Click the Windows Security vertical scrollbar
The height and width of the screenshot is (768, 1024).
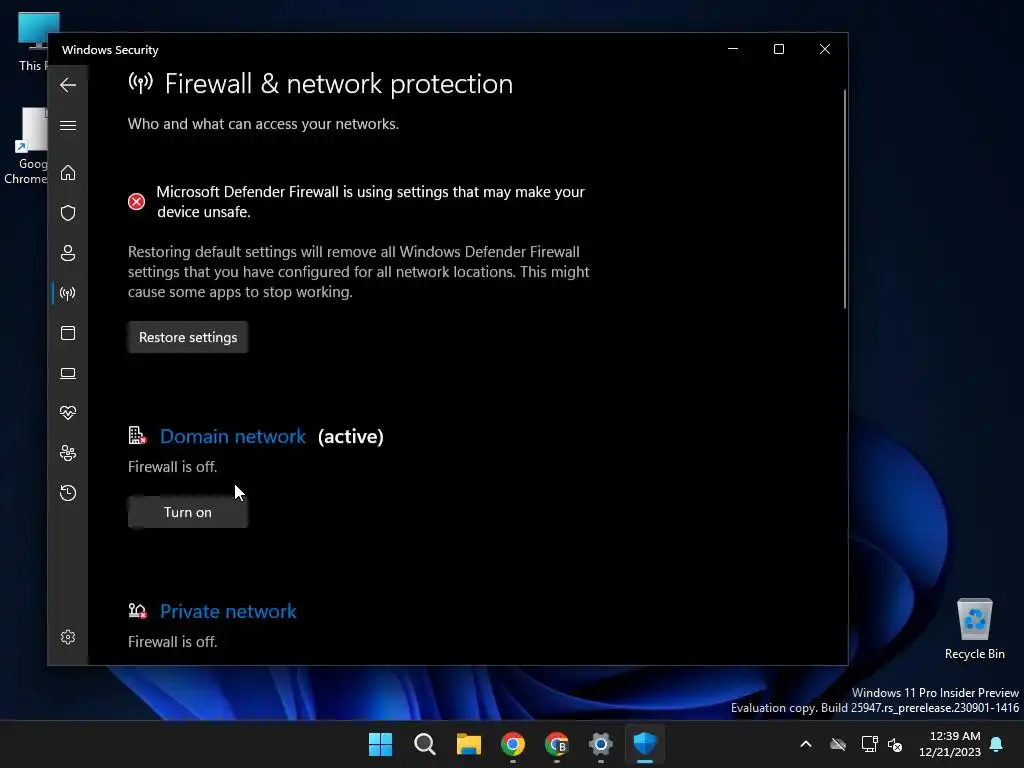[x=844, y=199]
